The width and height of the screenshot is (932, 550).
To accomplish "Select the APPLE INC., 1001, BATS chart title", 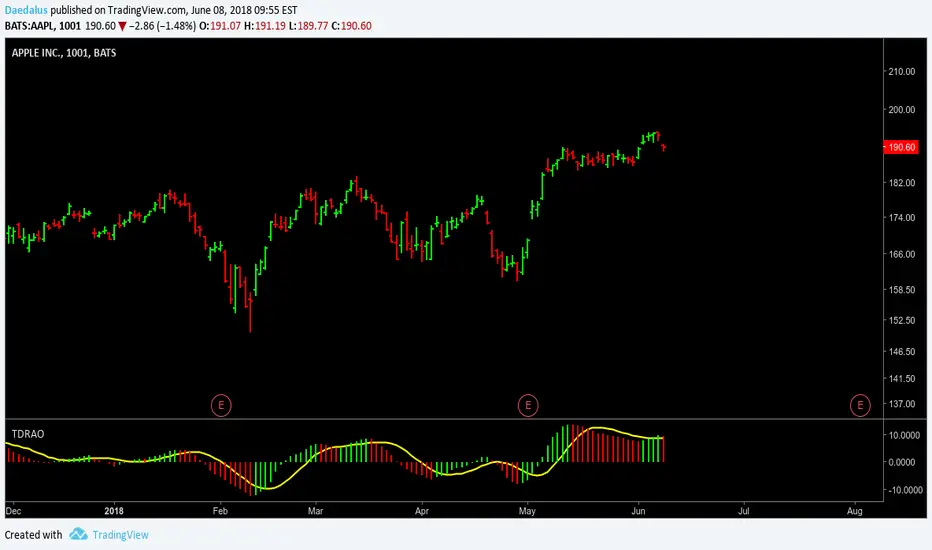I will 64,53.
